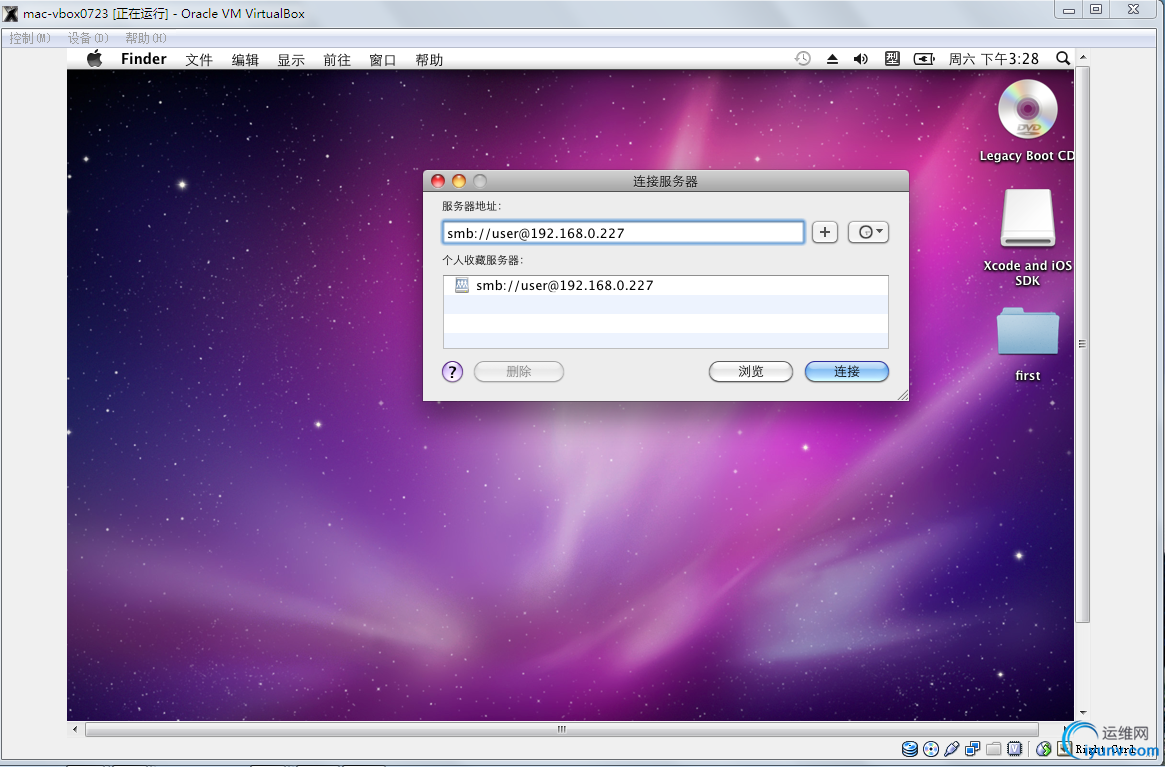Open VirtualBox 设备 menu

pos(88,38)
